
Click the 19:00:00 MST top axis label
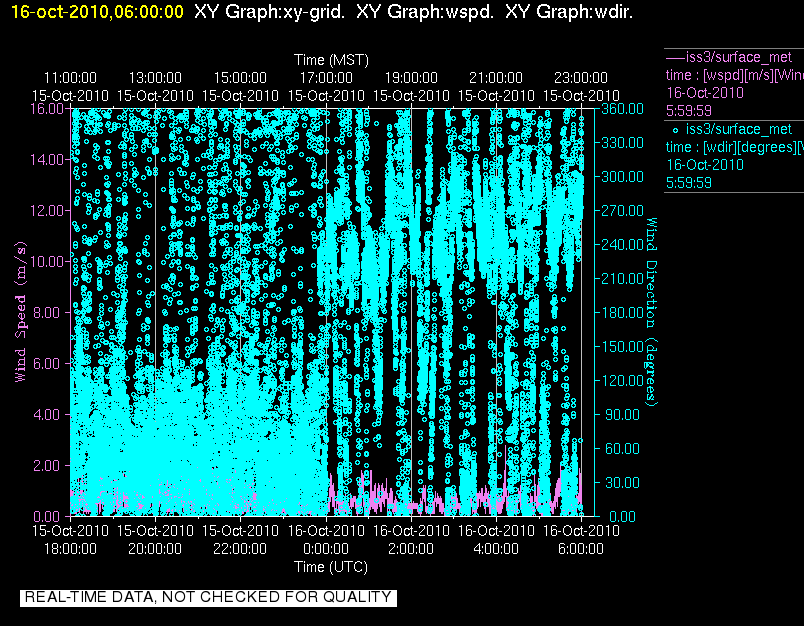point(411,78)
